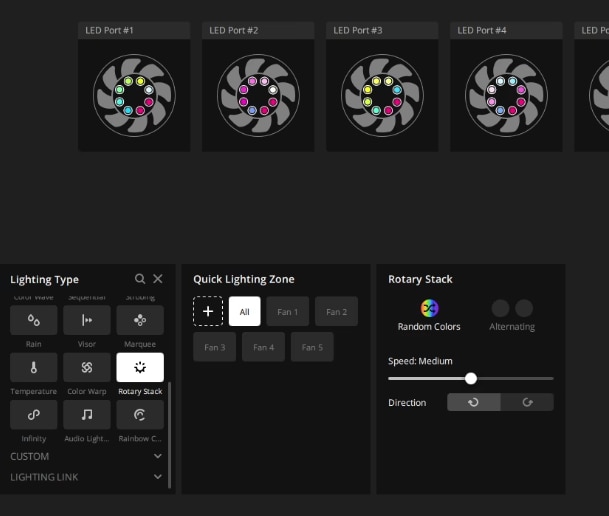Select the Infinity lighting effect
Screen dimensions: 609x516
tap(34, 414)
